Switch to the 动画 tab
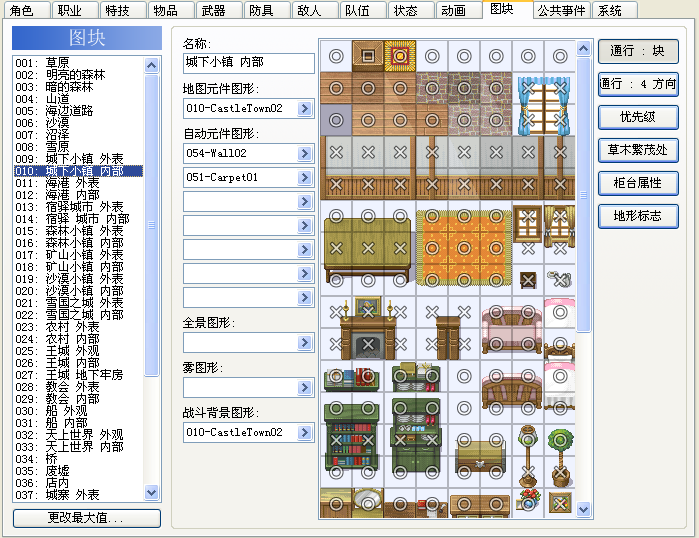 click(x=458, y=10)
